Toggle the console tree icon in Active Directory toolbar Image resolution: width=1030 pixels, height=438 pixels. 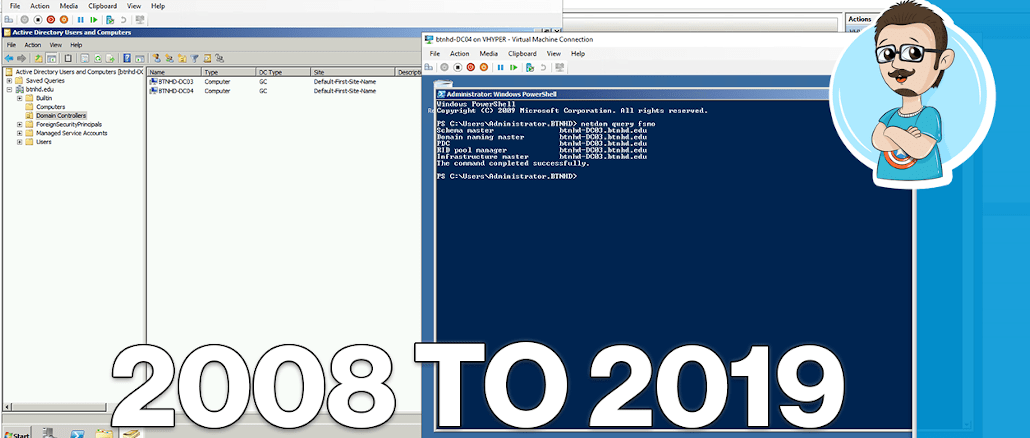point(51,58)
